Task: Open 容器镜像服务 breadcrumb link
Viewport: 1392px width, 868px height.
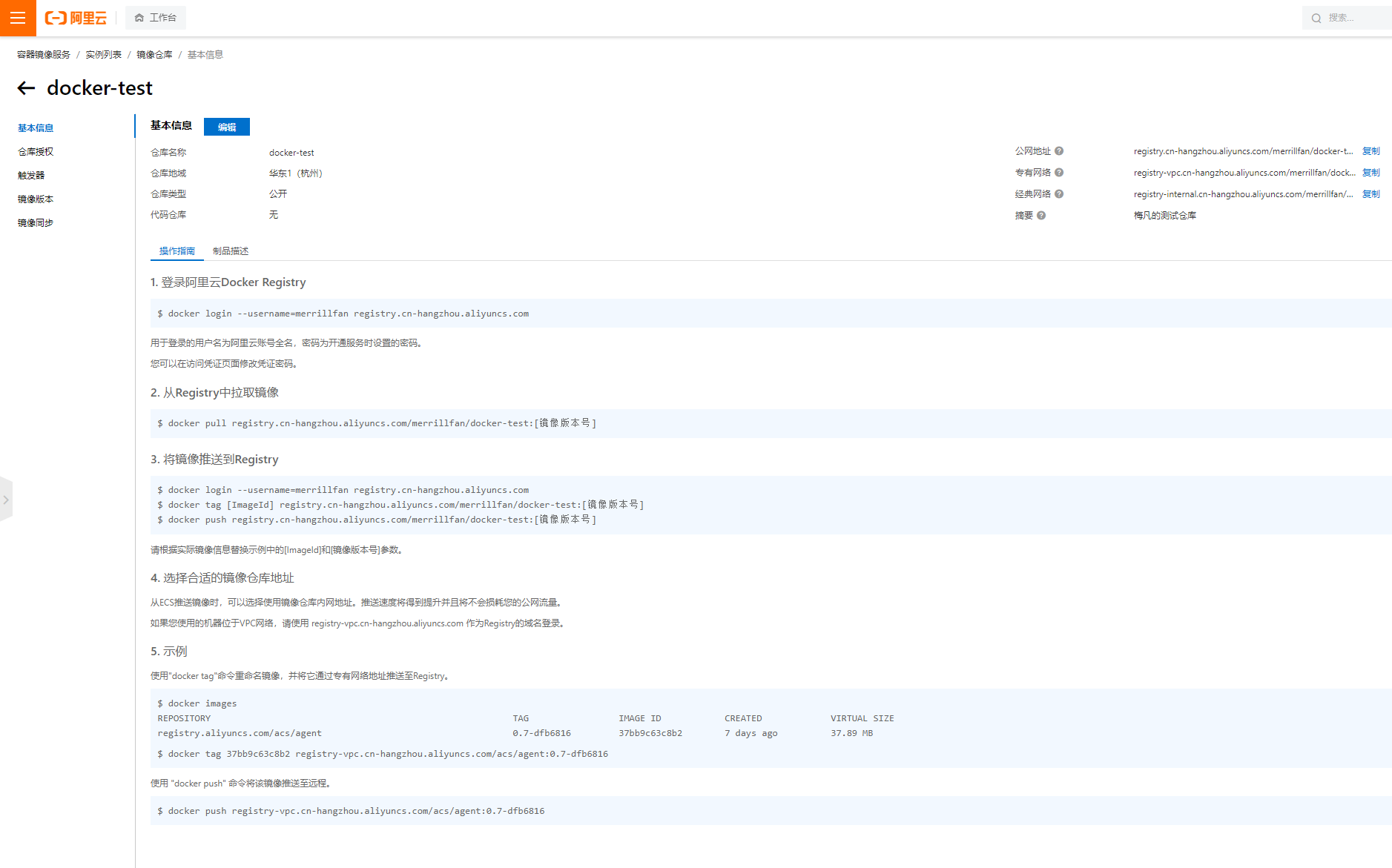Action: [x=44, y=55]
